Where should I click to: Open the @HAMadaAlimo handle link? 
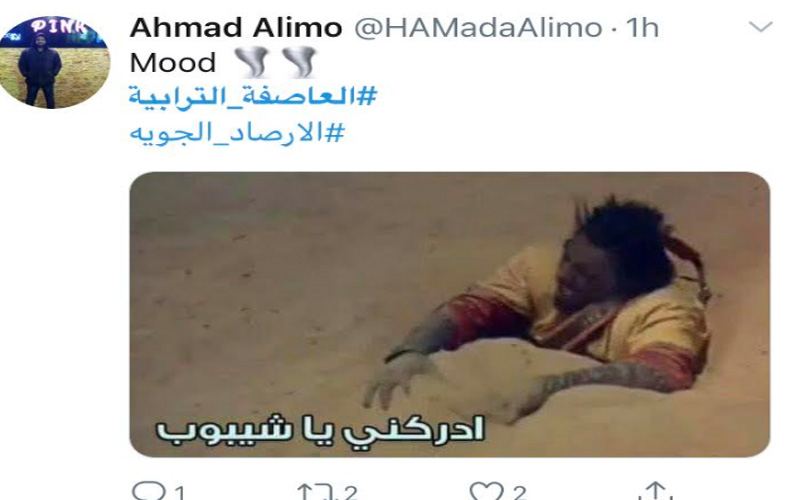pos(479,28)
